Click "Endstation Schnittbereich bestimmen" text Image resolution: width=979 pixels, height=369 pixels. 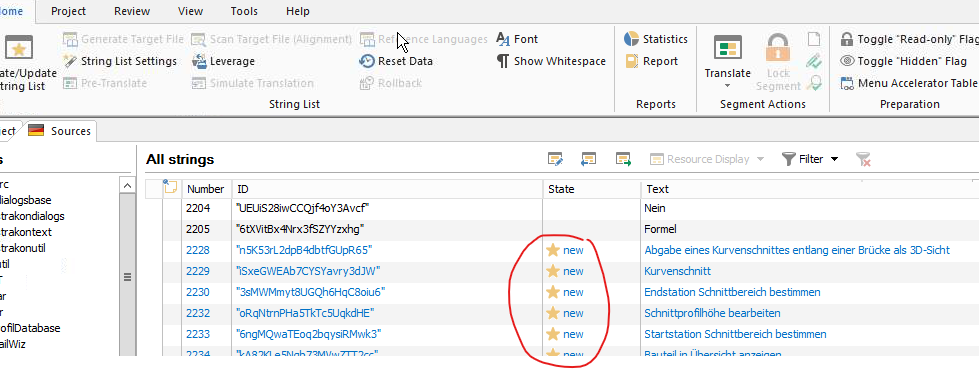[732, 292]
